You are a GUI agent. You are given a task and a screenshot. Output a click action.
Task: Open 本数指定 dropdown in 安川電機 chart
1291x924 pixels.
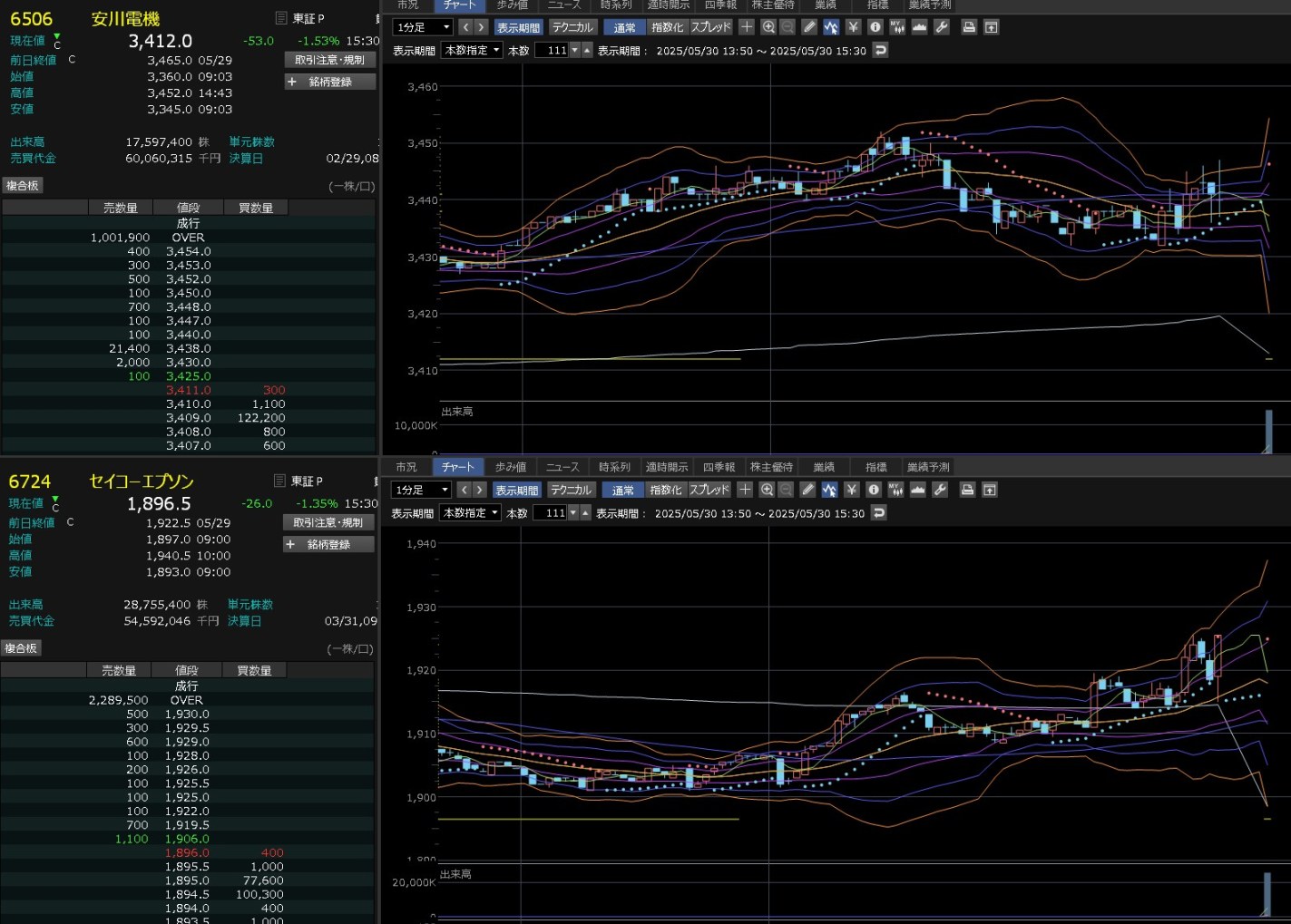pyautogui.click(x=472, y=50)
